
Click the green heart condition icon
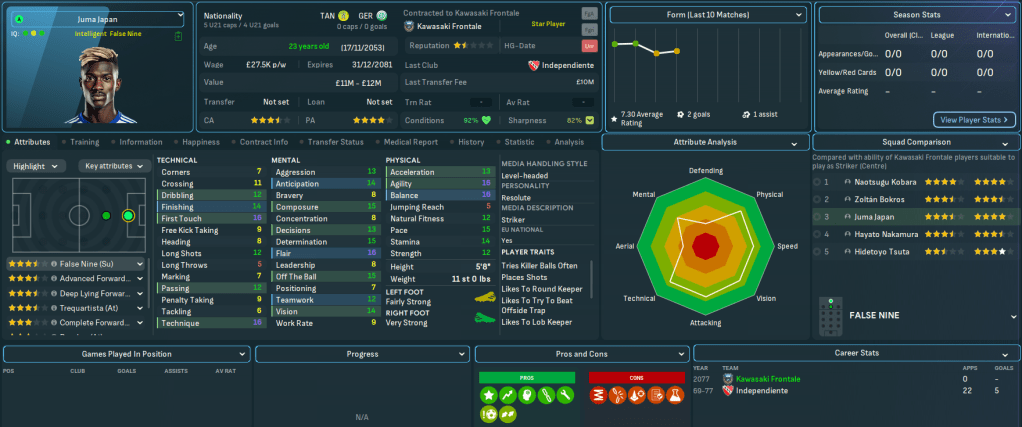pos(488,120)
